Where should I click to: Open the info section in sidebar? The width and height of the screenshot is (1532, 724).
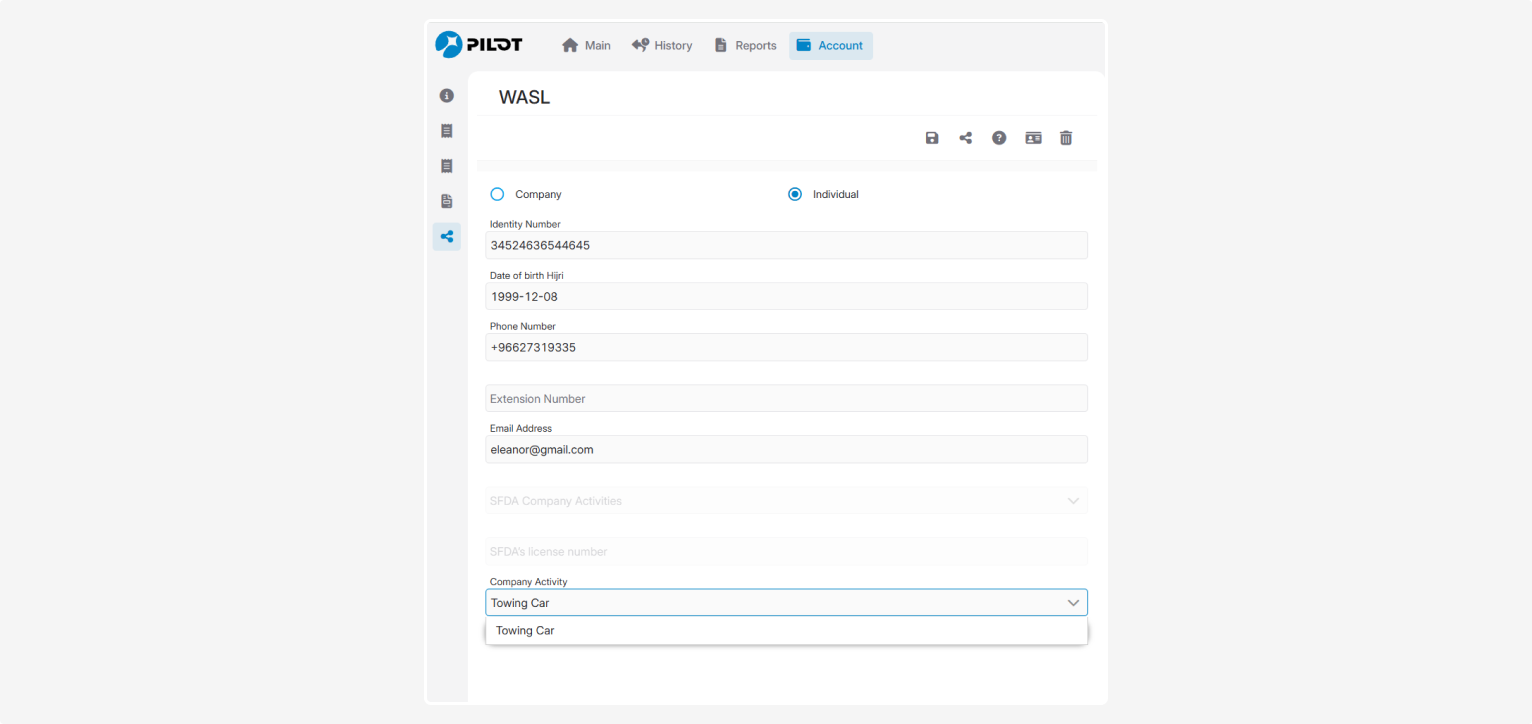click(x=447, y=96)
